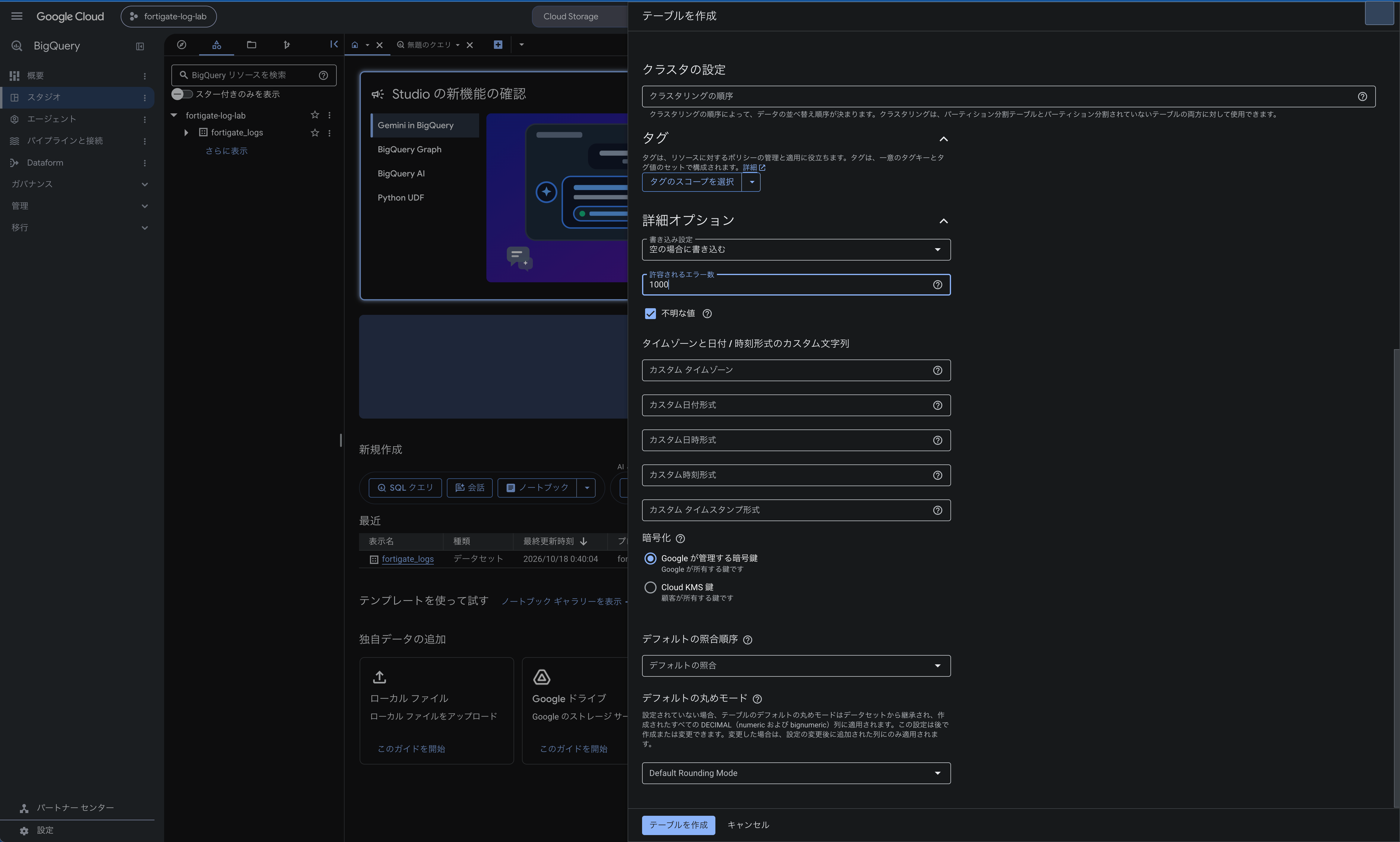Viewport: 1400px width, 842px height.
Task: Open the 詳細 link in タグ section
Action: pyautogui.click(x=754, y=167)
